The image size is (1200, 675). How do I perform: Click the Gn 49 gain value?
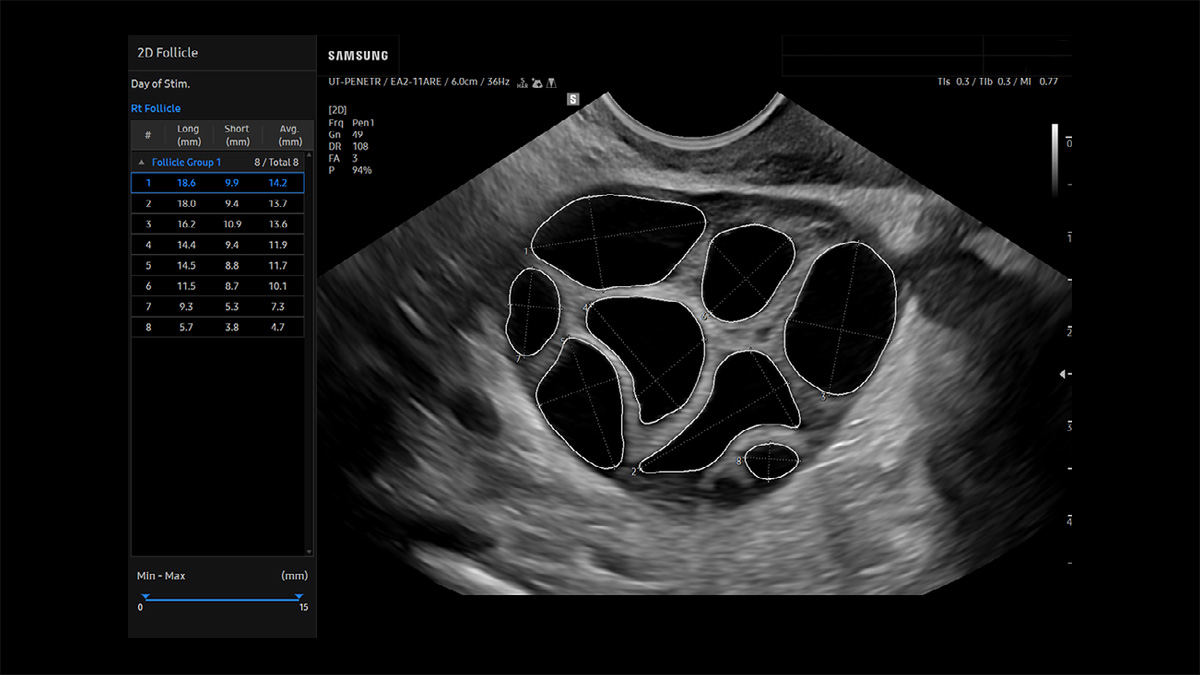point(346,133)
